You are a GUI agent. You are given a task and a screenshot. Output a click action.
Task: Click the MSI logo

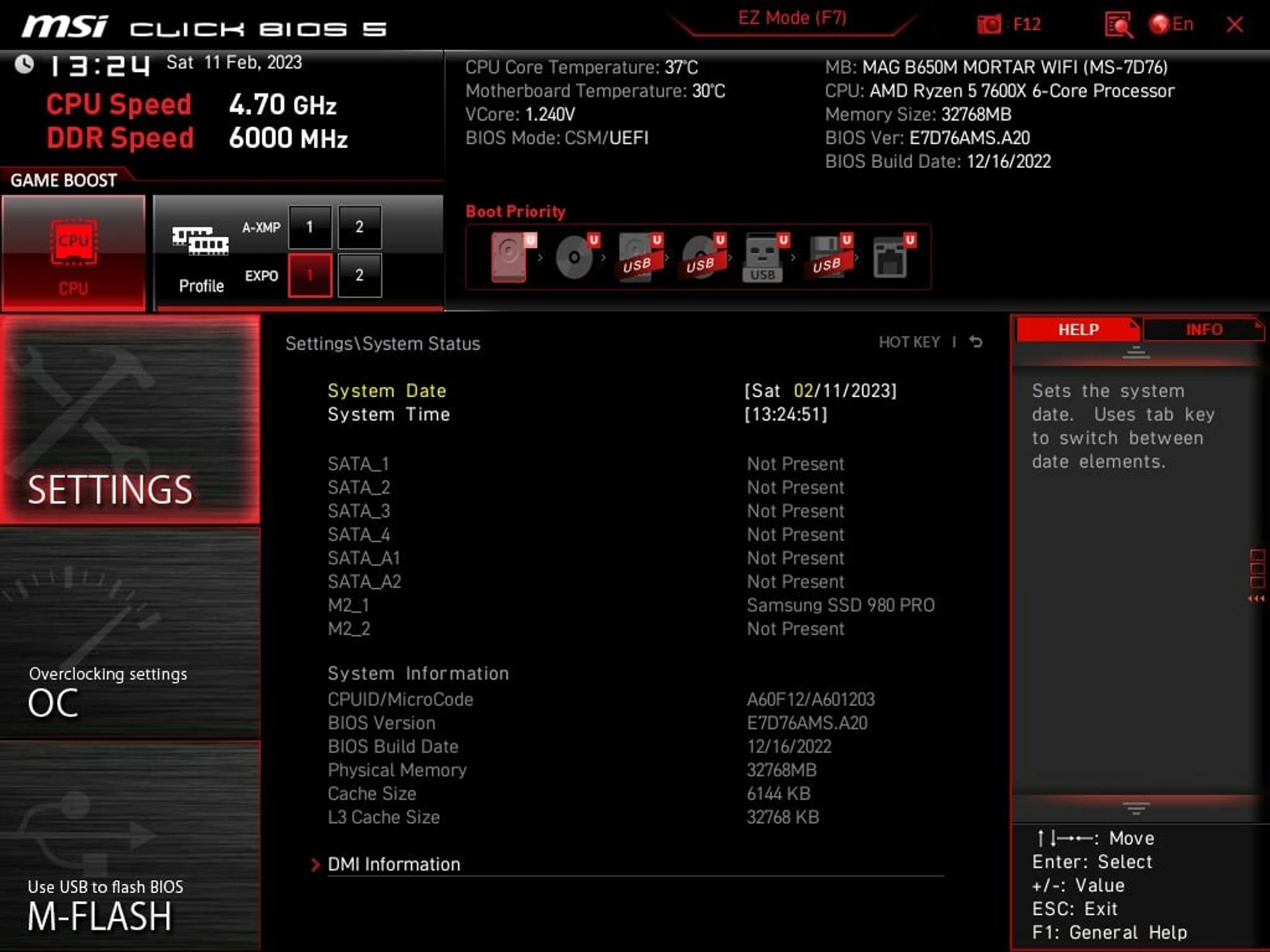tap(65, 26)
